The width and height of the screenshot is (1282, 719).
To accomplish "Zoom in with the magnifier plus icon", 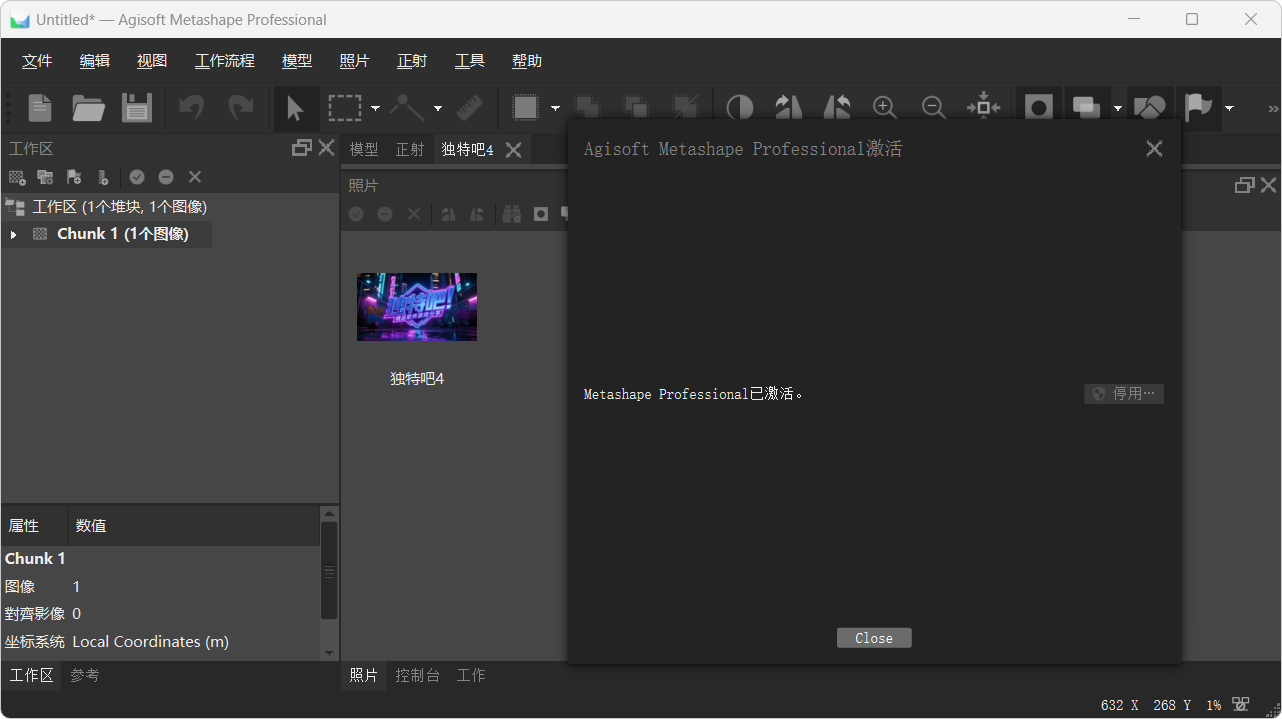I will coord(885,107).
